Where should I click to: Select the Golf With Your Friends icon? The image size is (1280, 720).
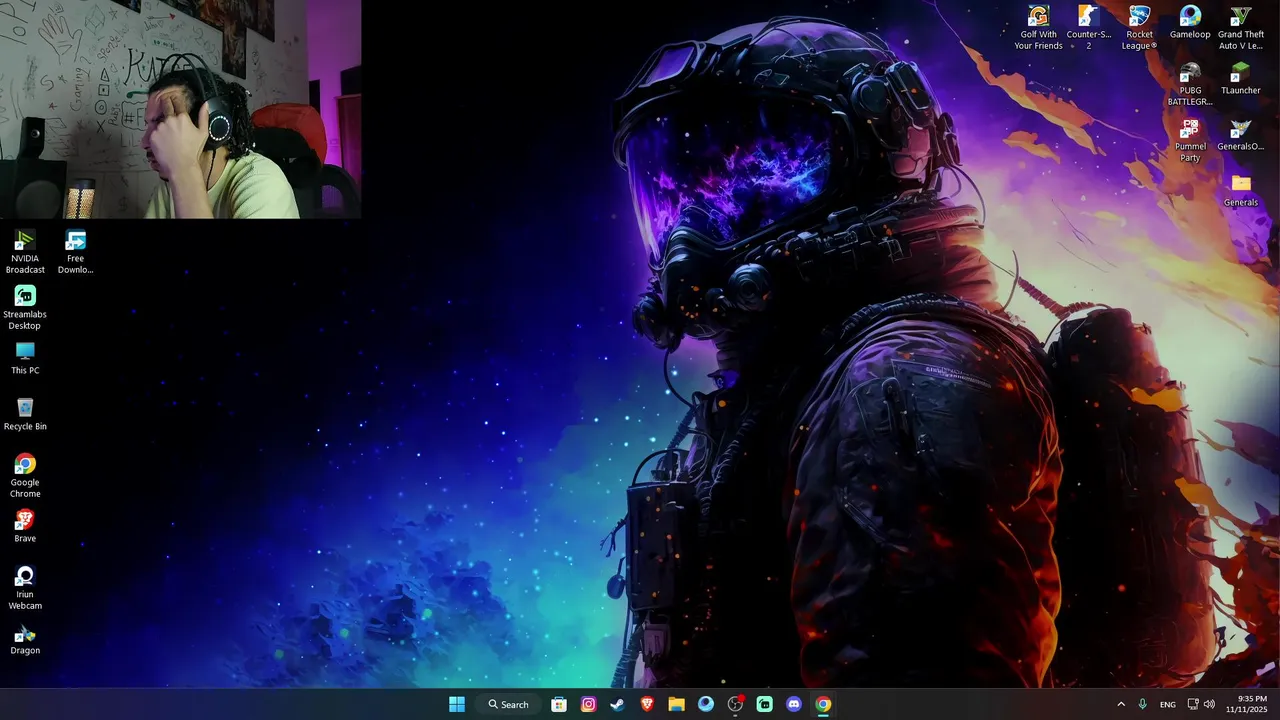tap(1038, 27)
